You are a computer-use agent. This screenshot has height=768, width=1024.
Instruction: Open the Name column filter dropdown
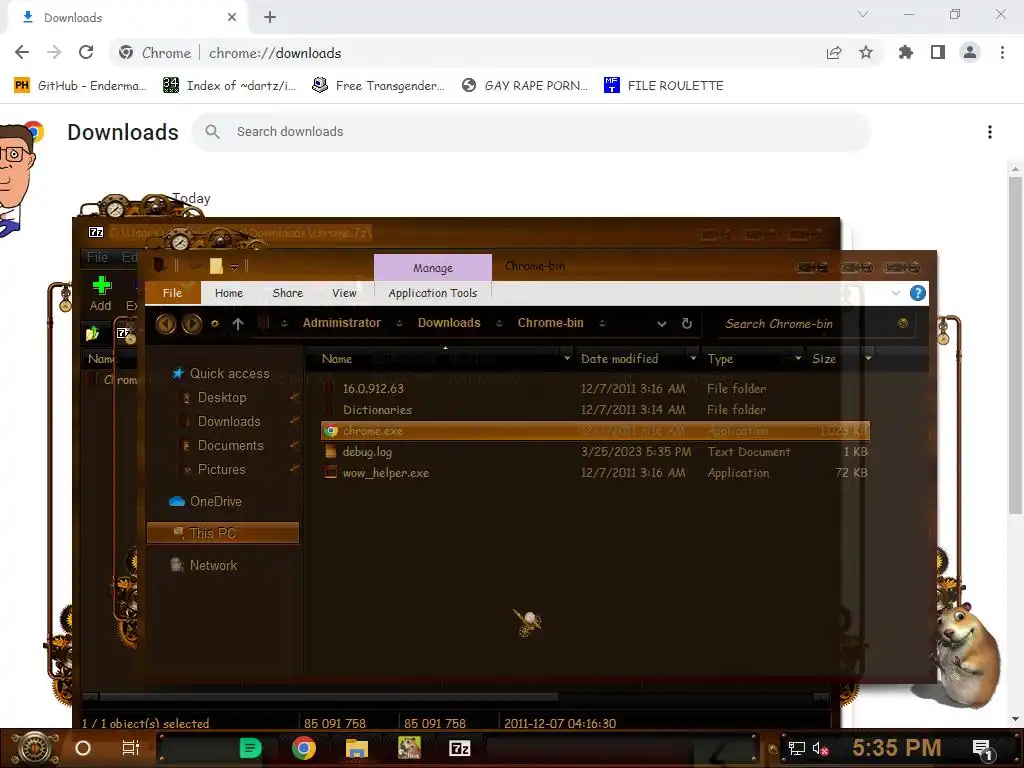566,359
